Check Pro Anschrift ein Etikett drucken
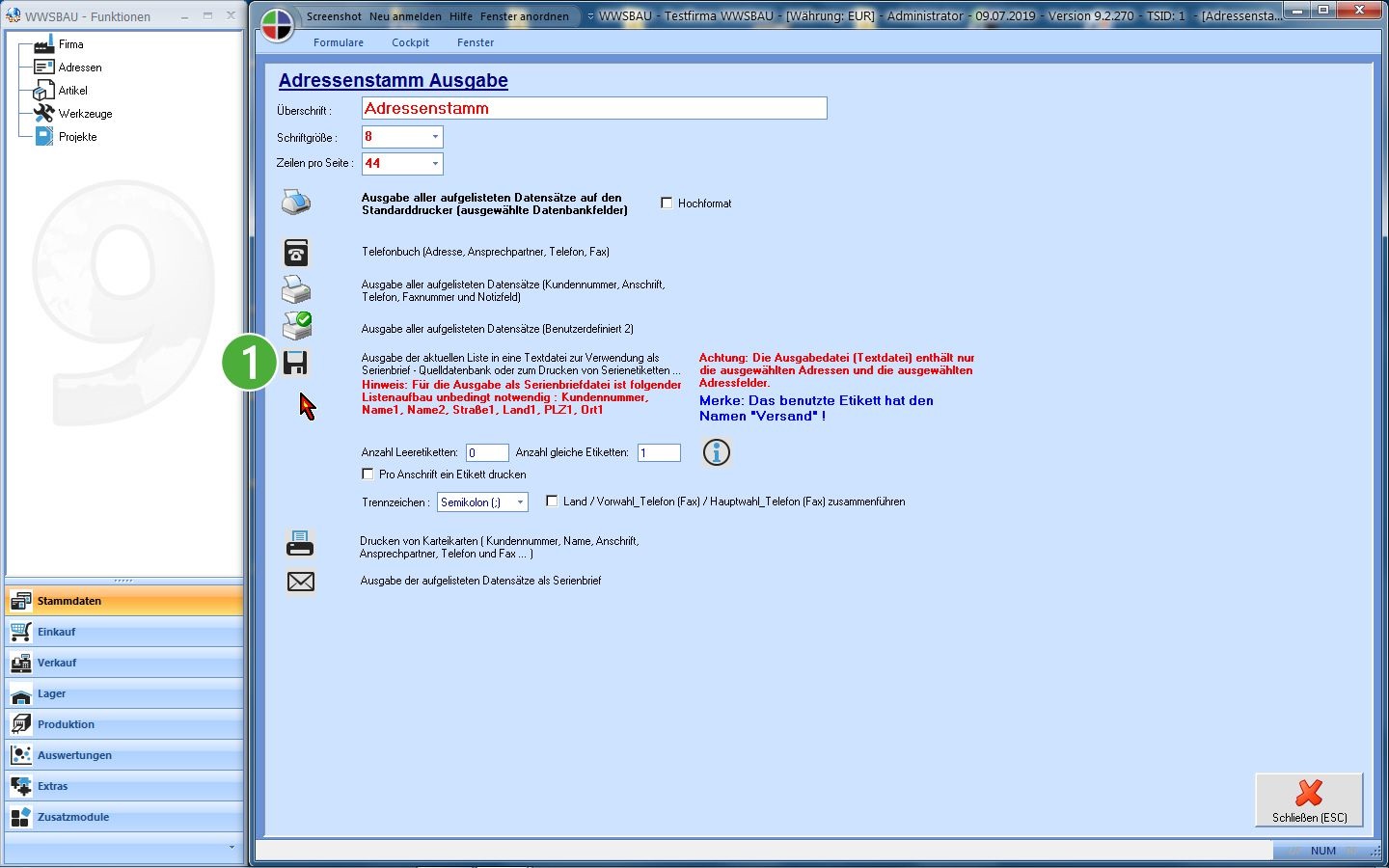This screenshot has width=1389, height=868. (368, 475)
